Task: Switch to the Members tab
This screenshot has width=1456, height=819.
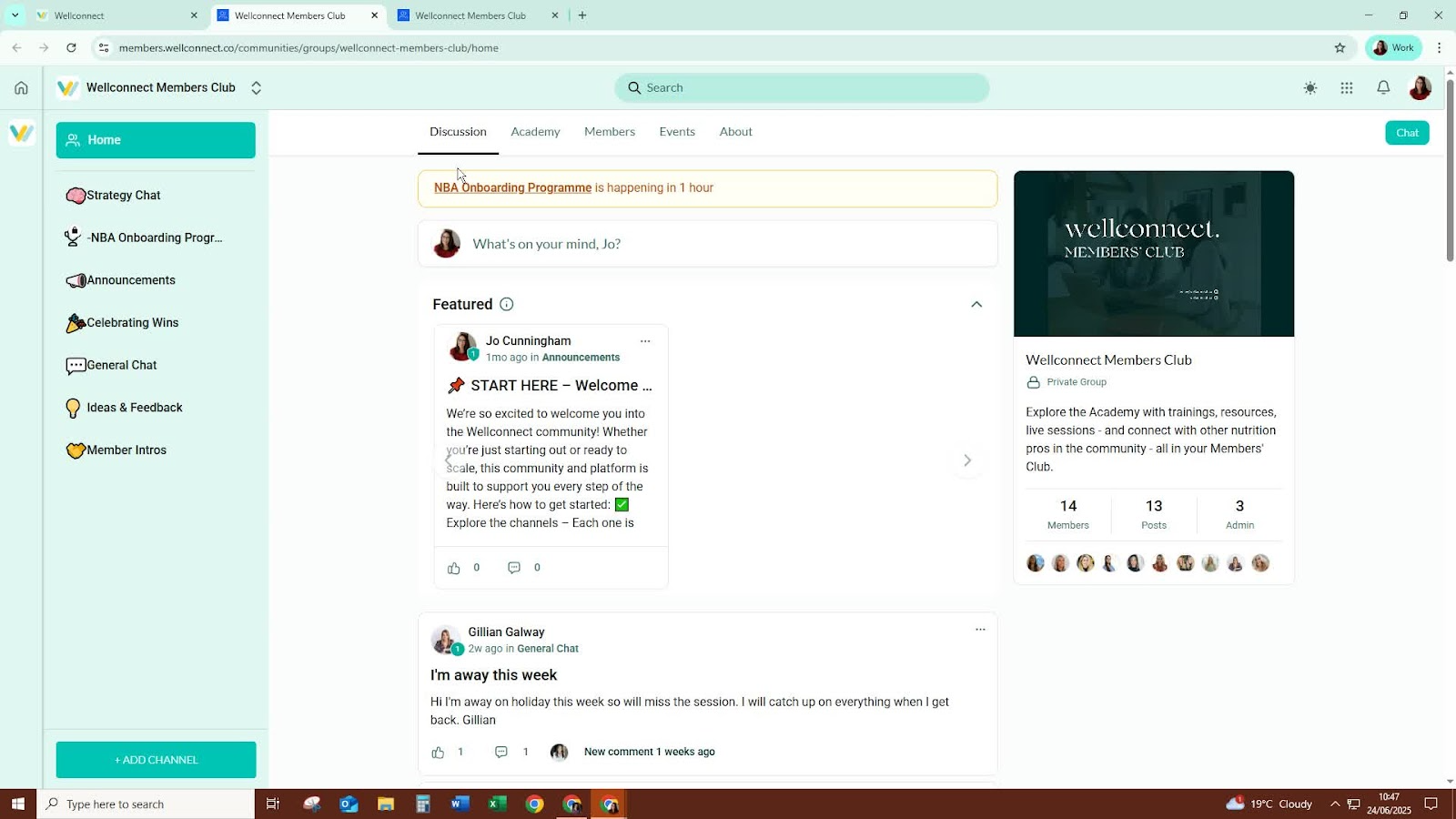Action: (x=610, y=132)
